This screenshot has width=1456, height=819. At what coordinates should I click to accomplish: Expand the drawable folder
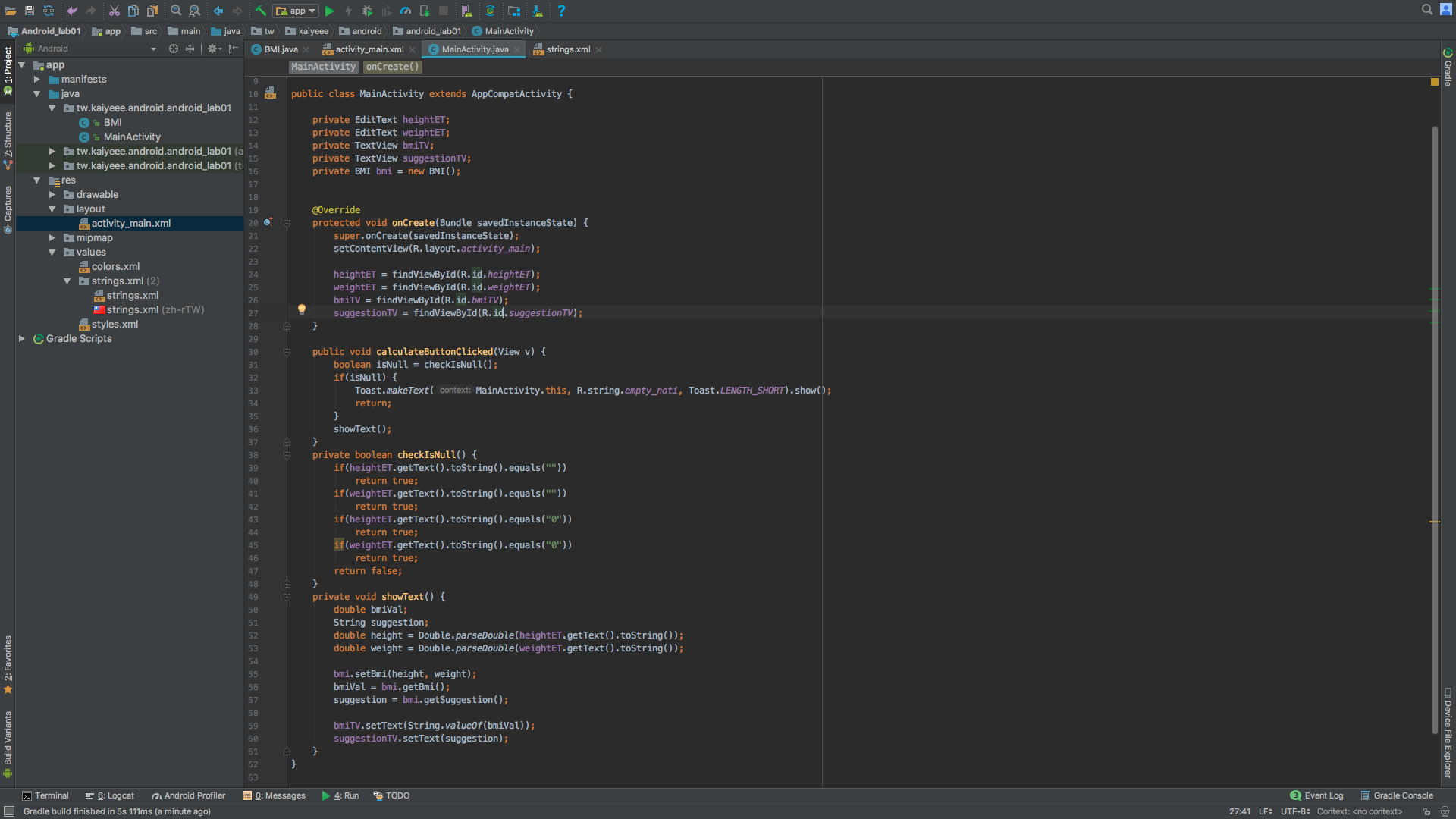(x=52, y=195)
